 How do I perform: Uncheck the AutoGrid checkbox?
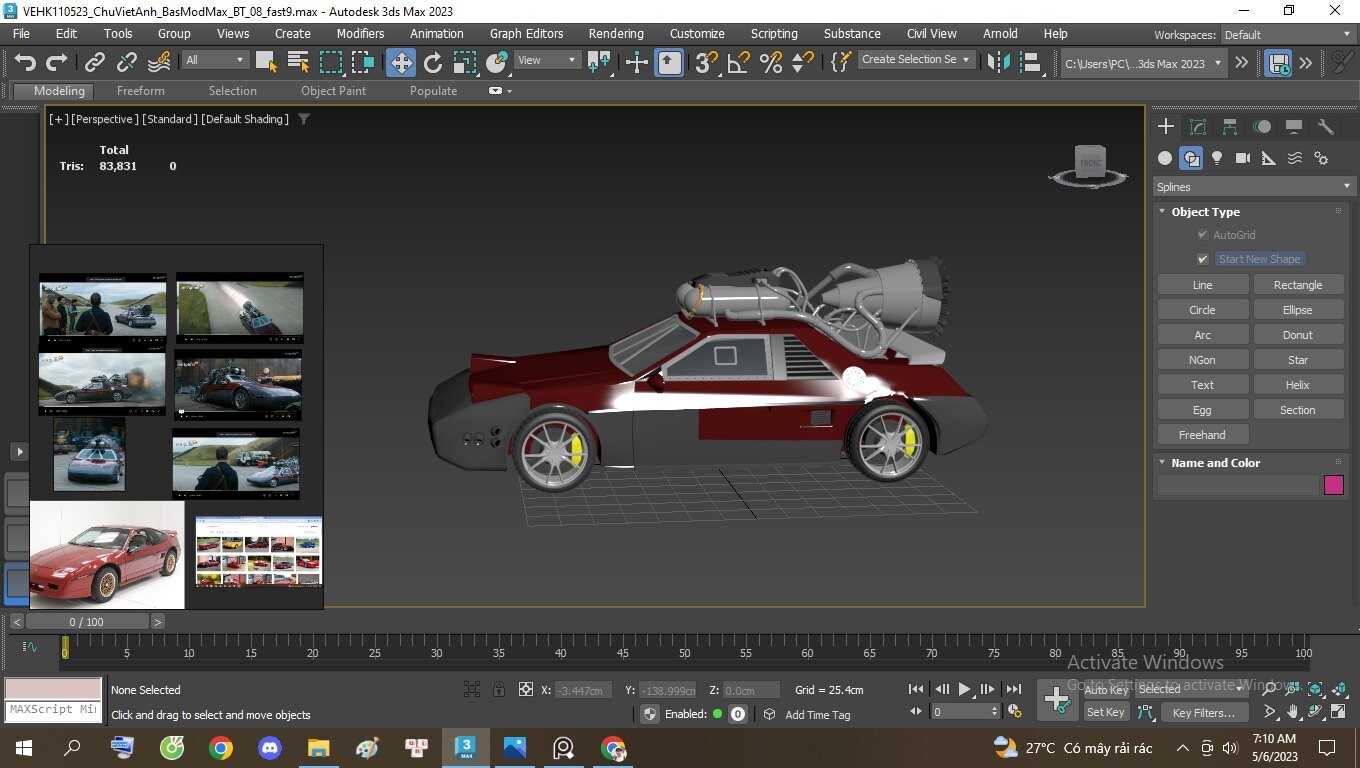point(1203,234)
